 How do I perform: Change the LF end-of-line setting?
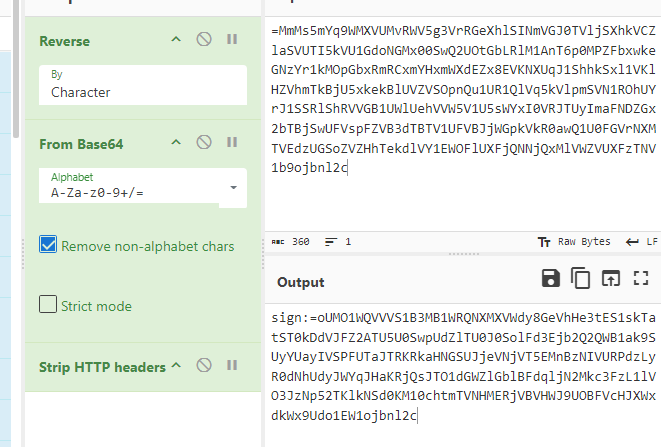(641, 242)
